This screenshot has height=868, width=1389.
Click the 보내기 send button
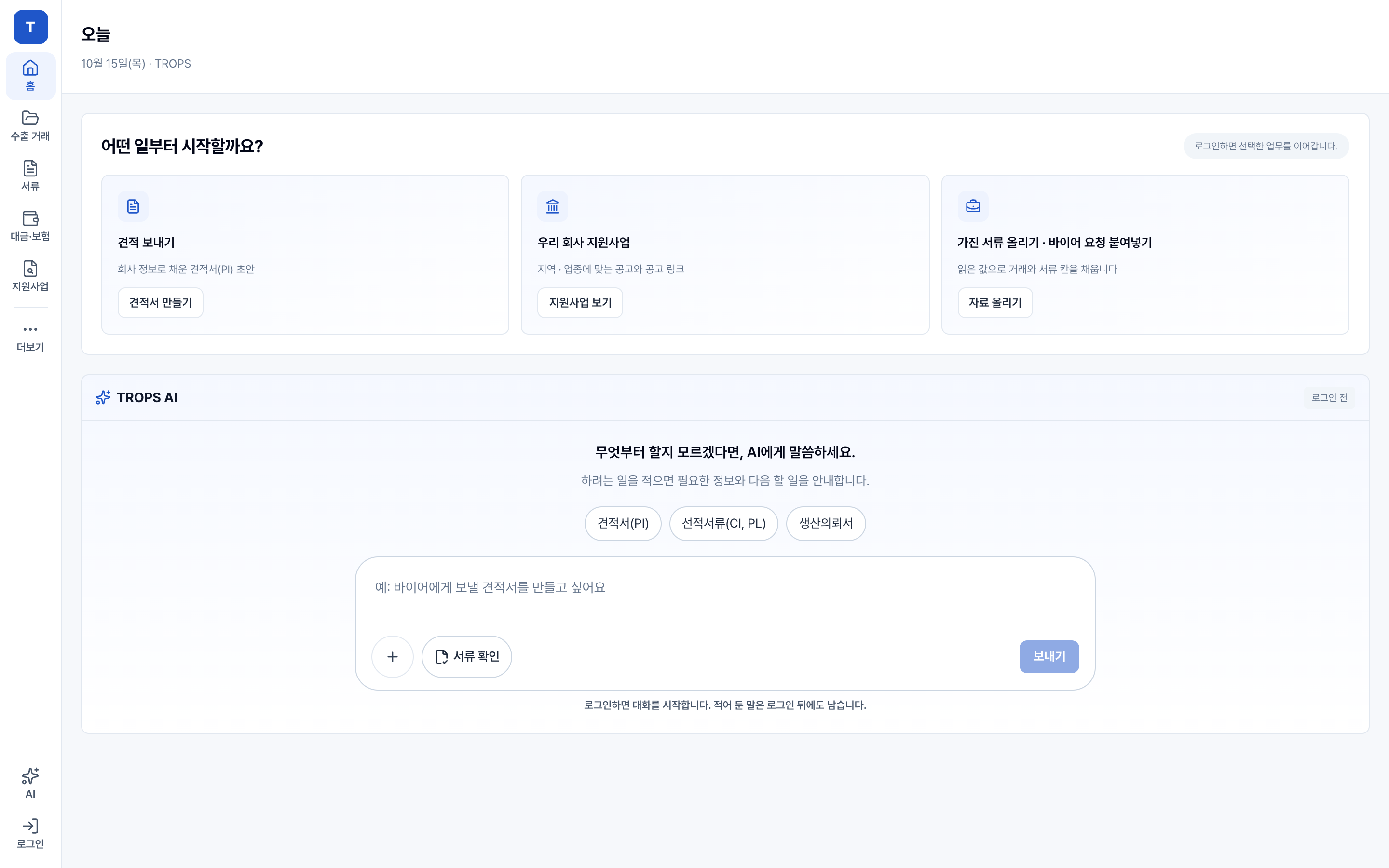coord(1049,657)
